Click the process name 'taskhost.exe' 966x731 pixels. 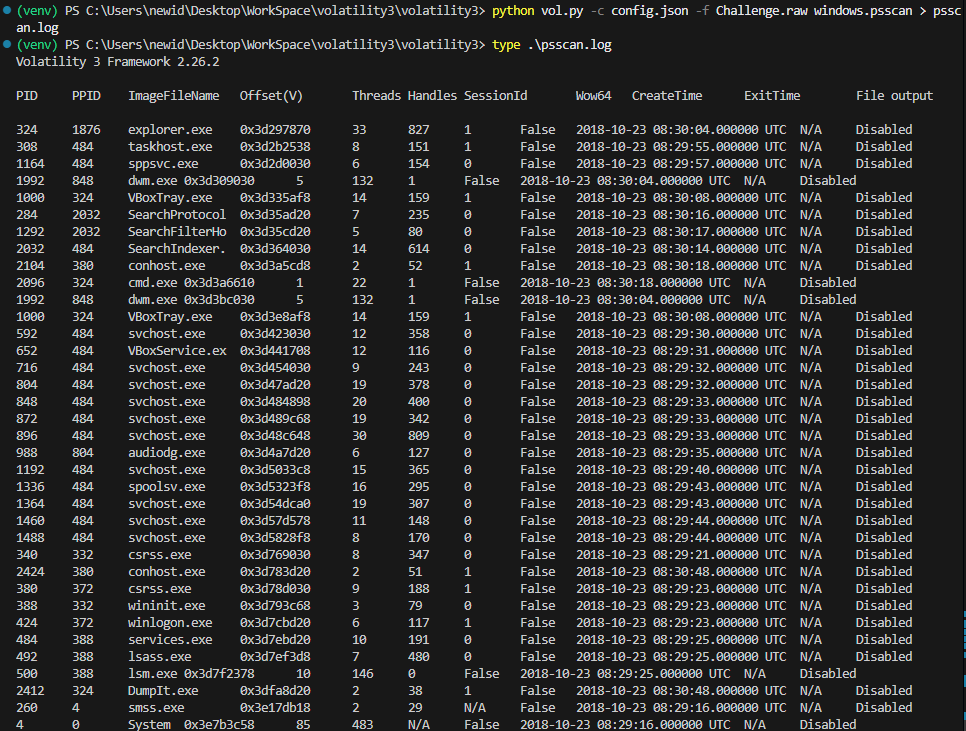pos(170,147)
